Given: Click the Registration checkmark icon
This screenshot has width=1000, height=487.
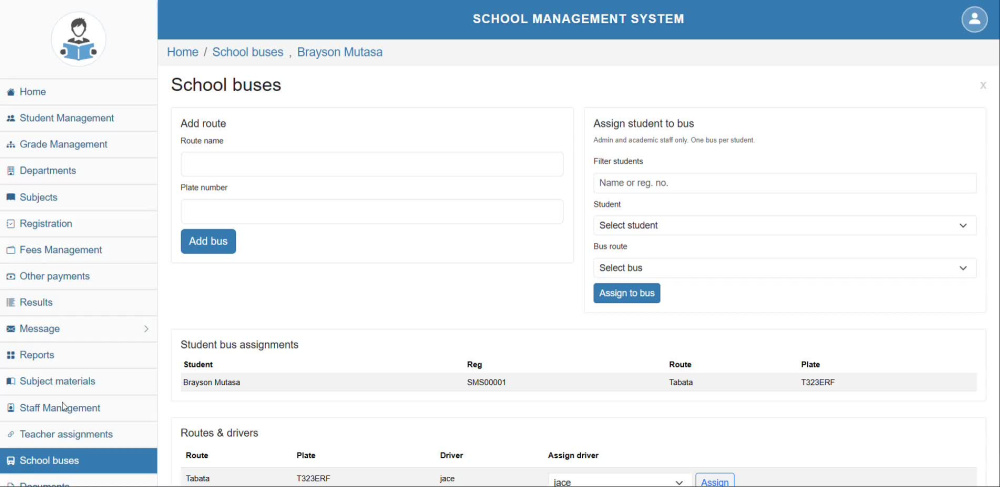Looking at the screenshot, I should [10, 224].
